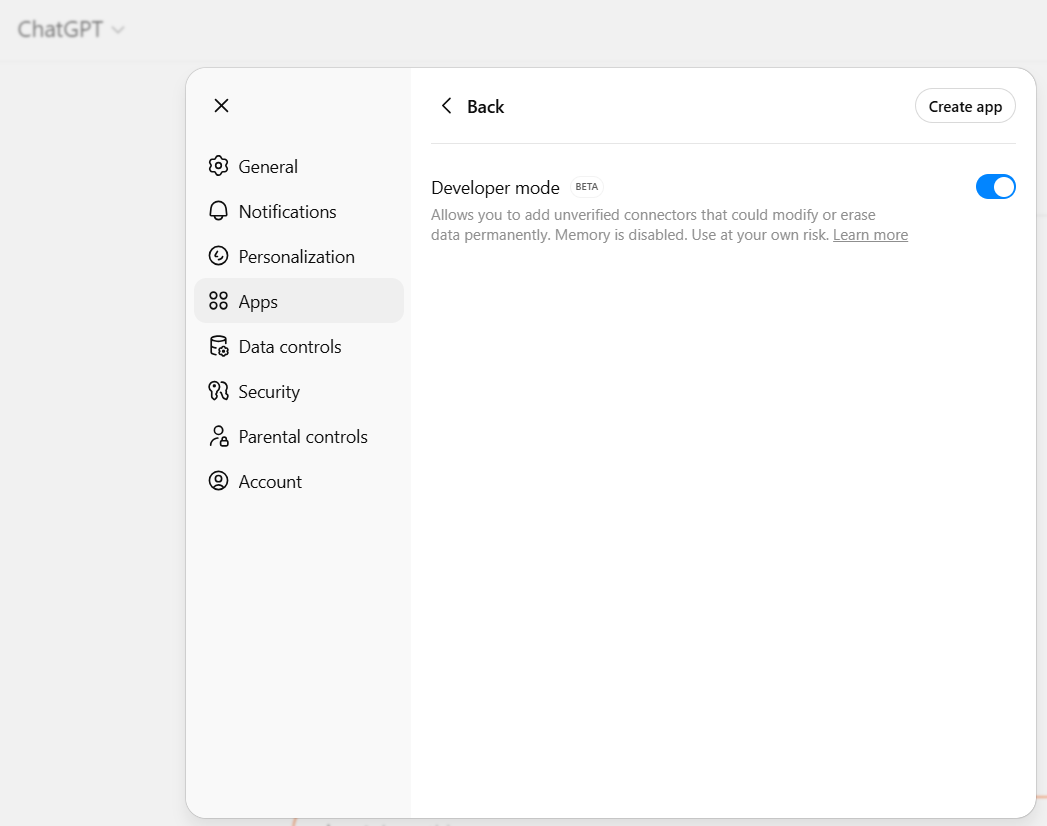
Task: Disable the Developer mode toggle
Action: 995,187
